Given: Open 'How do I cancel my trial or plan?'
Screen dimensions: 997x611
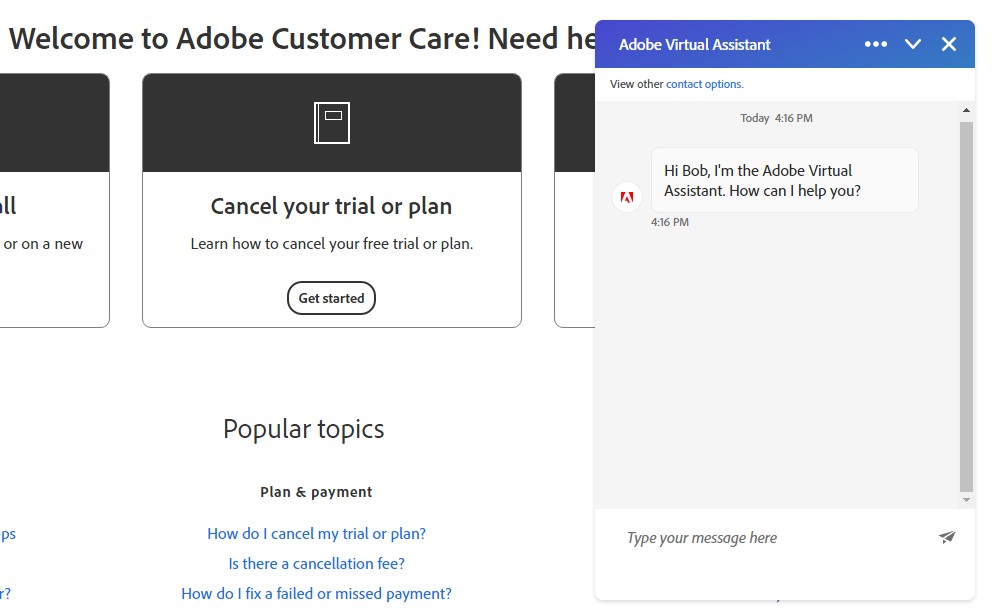Looking at the screenshot, I should 316,533.
